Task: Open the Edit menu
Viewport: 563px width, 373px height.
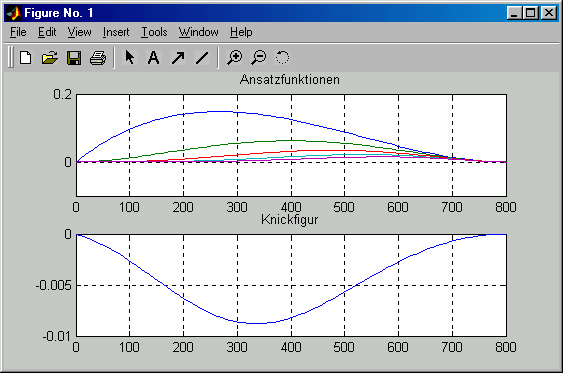Action: tap(47, 32)
